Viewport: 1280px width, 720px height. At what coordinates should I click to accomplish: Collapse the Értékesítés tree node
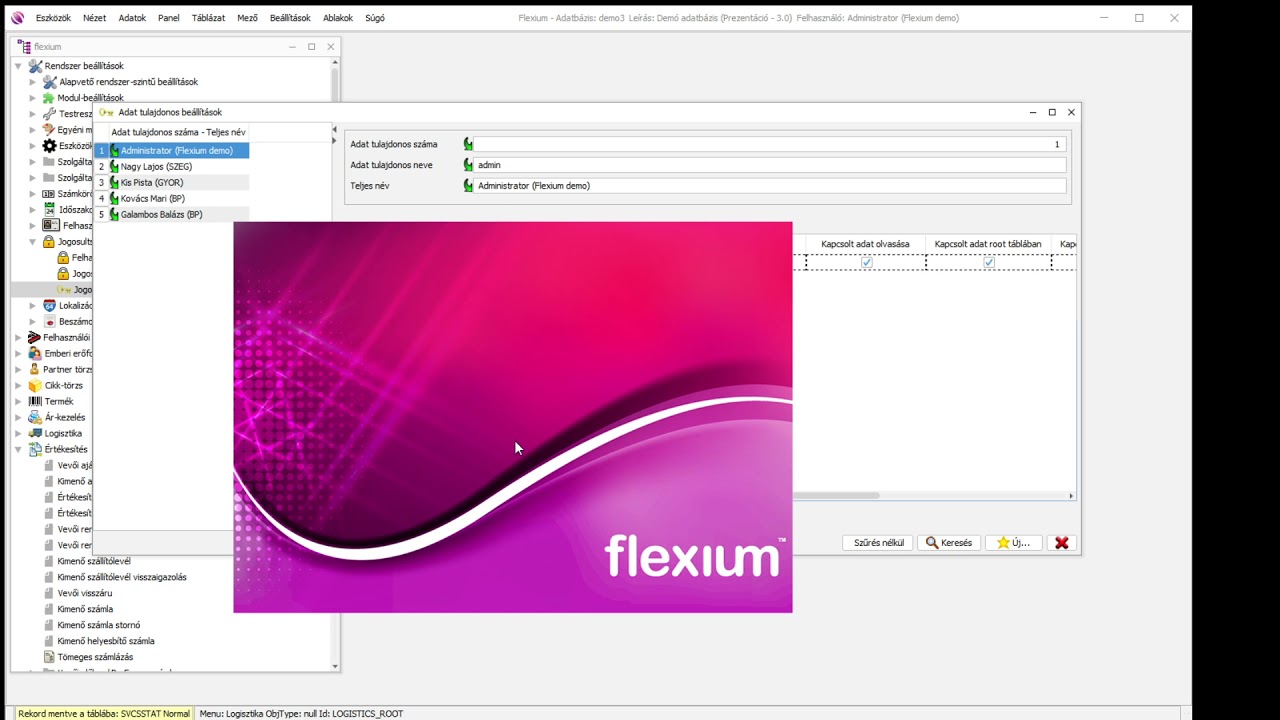18,450
